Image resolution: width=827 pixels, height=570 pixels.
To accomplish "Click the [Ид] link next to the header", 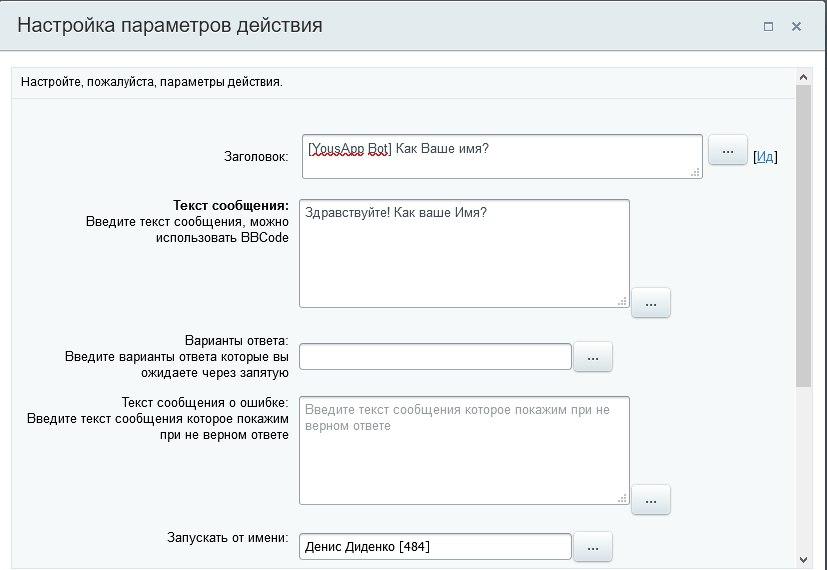I will tap(764, 157).
